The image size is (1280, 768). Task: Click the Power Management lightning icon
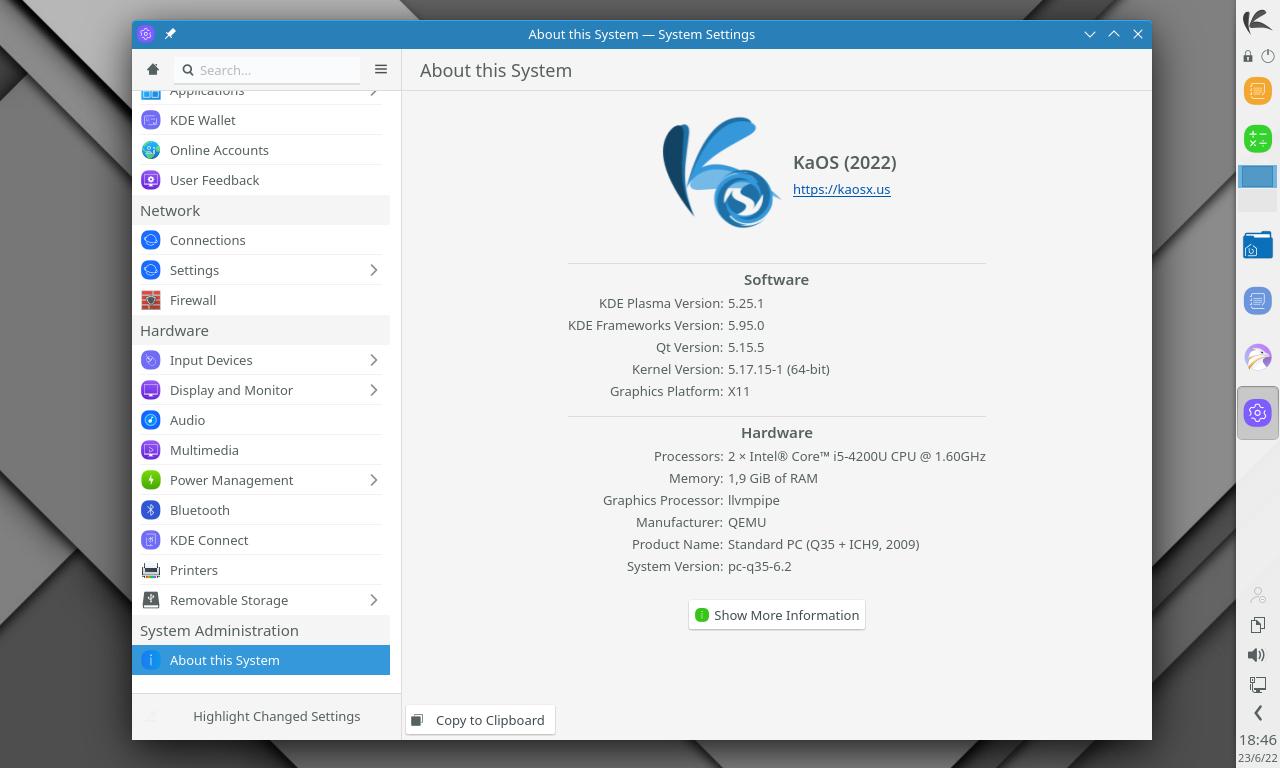click(151, 480)
